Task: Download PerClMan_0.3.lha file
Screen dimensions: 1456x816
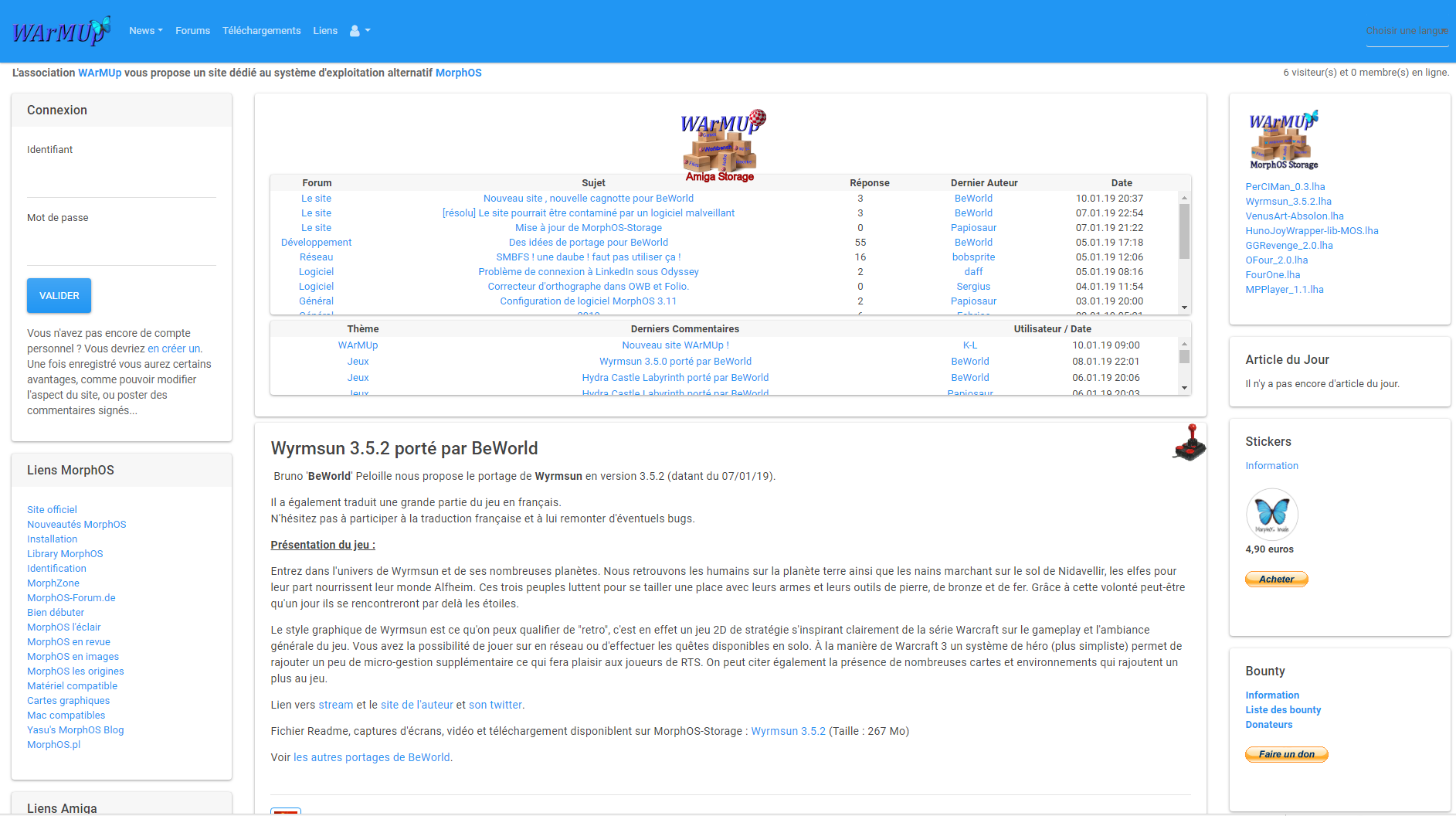Action: [1285, 187]
